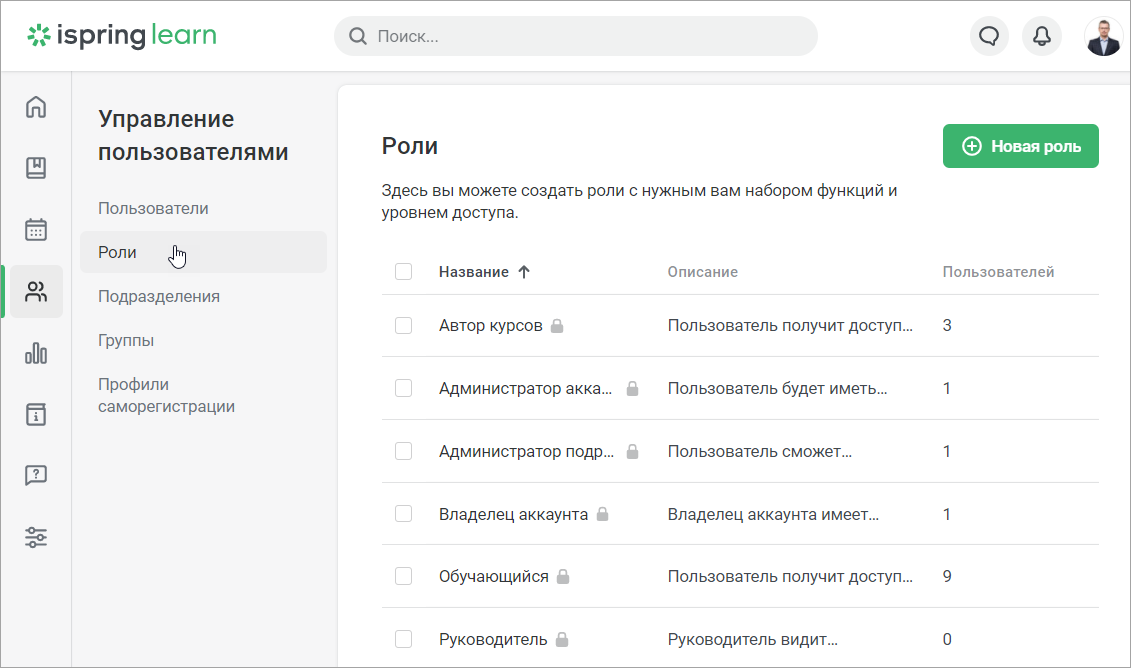Open the messages chat bubble icon

click(989, 36)
